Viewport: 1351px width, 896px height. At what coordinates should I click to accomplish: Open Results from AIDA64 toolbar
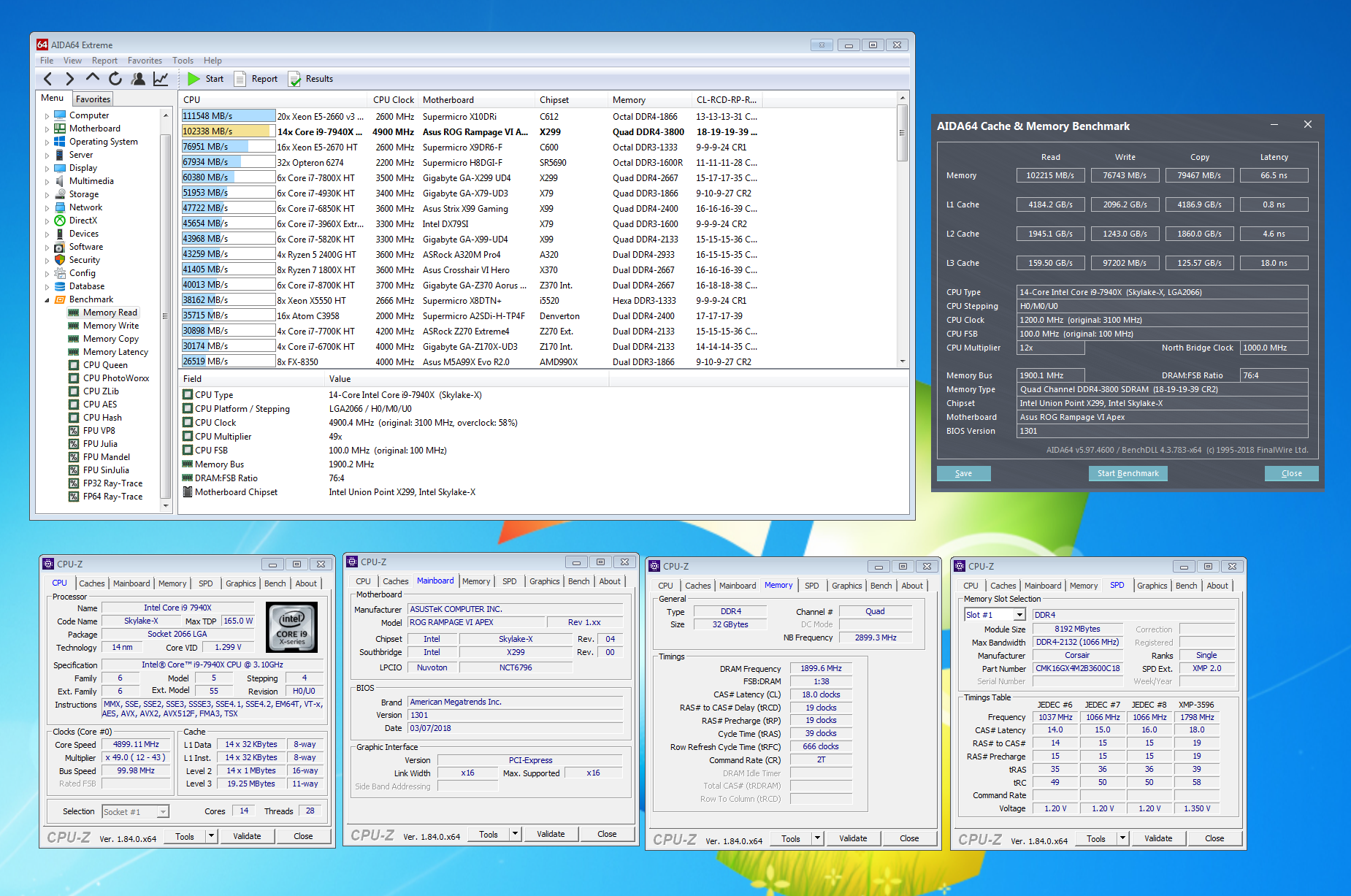[310, 79]
